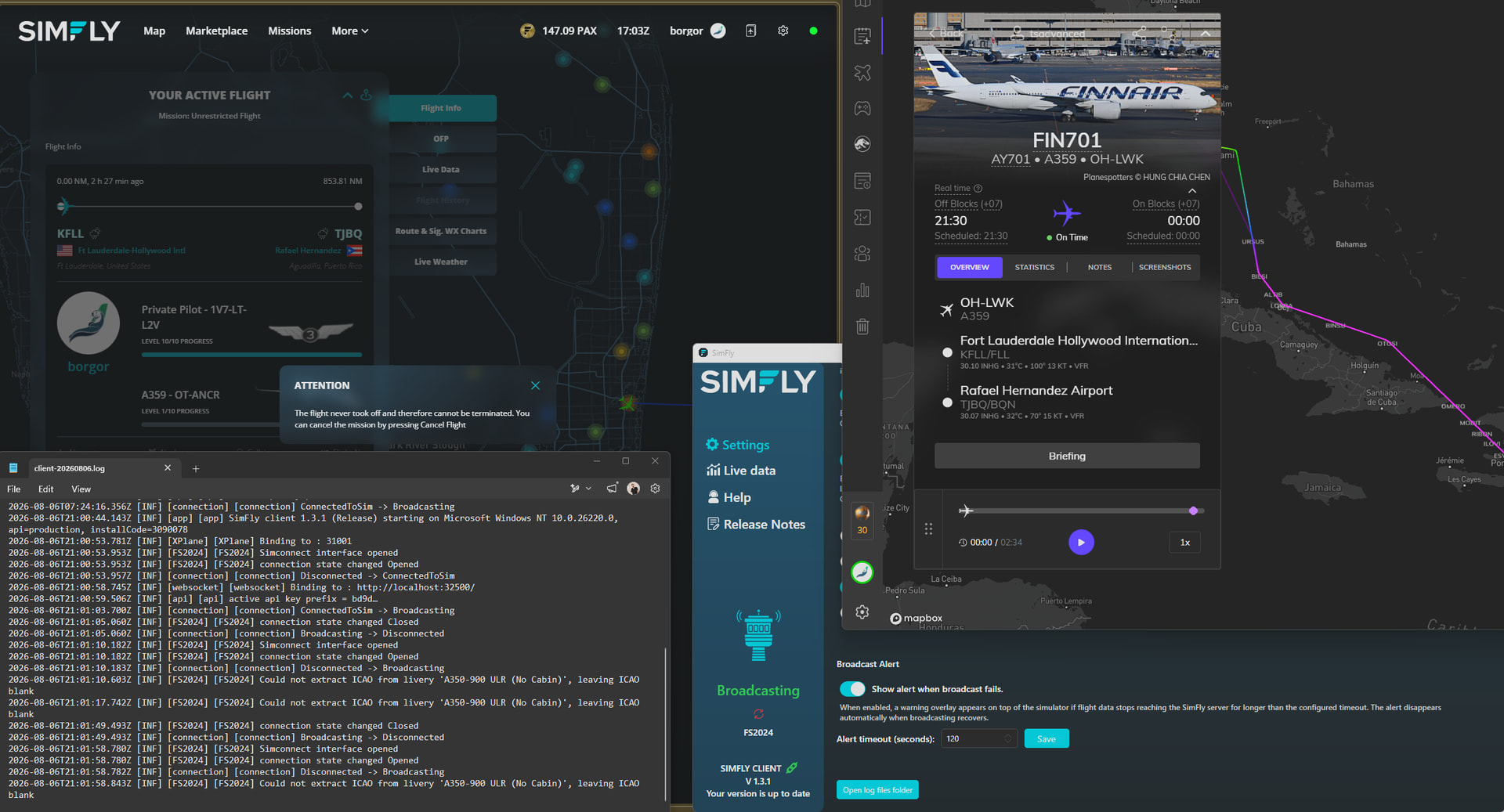
Task: Click the active flight route progress bar
Action: tap(210, 207)
